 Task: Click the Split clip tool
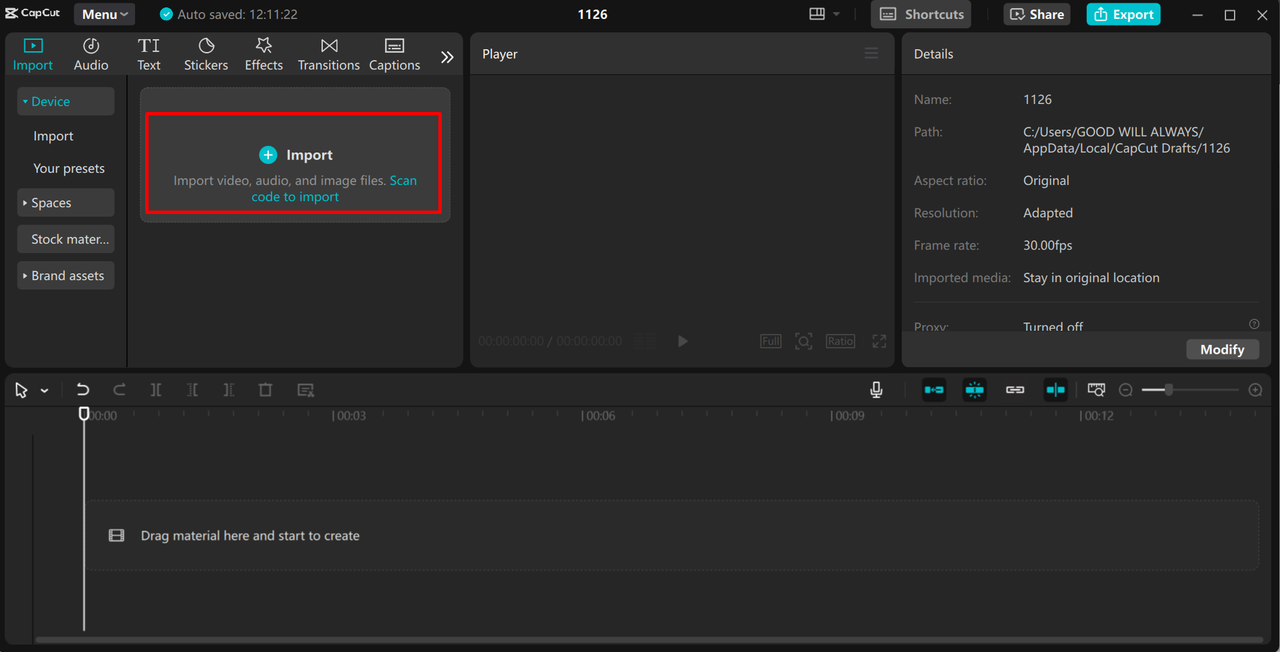coord(156,390)
